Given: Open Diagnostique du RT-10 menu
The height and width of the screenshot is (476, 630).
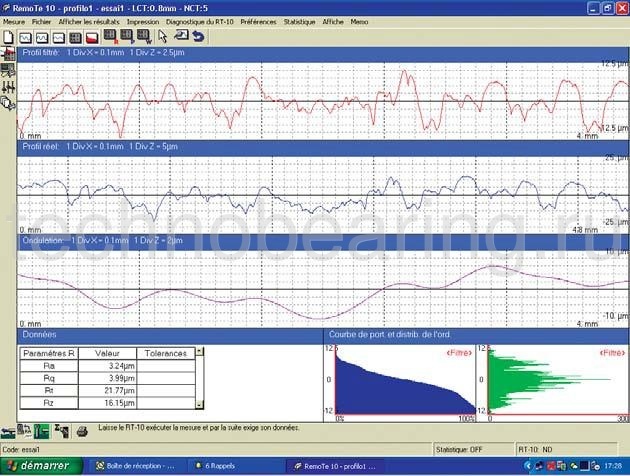Looking at the screenshot, I should pyautogui.click(x=200, y=20).
